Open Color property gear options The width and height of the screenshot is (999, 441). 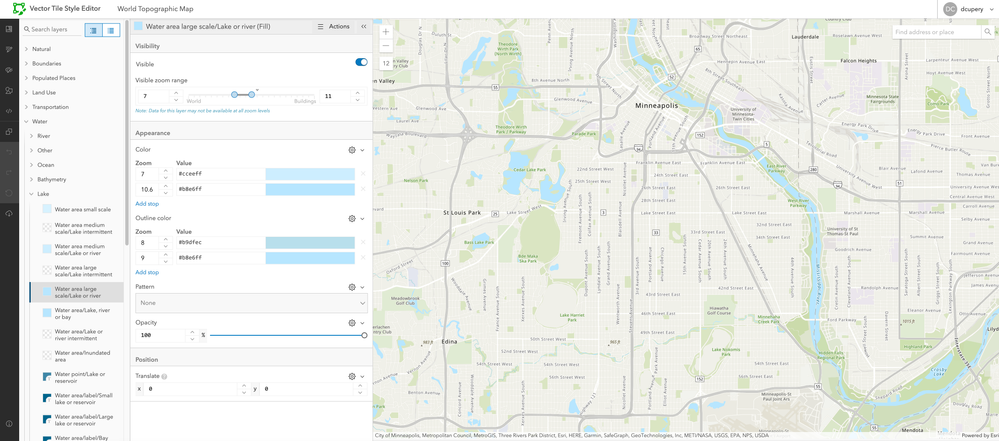coord(352,150)
